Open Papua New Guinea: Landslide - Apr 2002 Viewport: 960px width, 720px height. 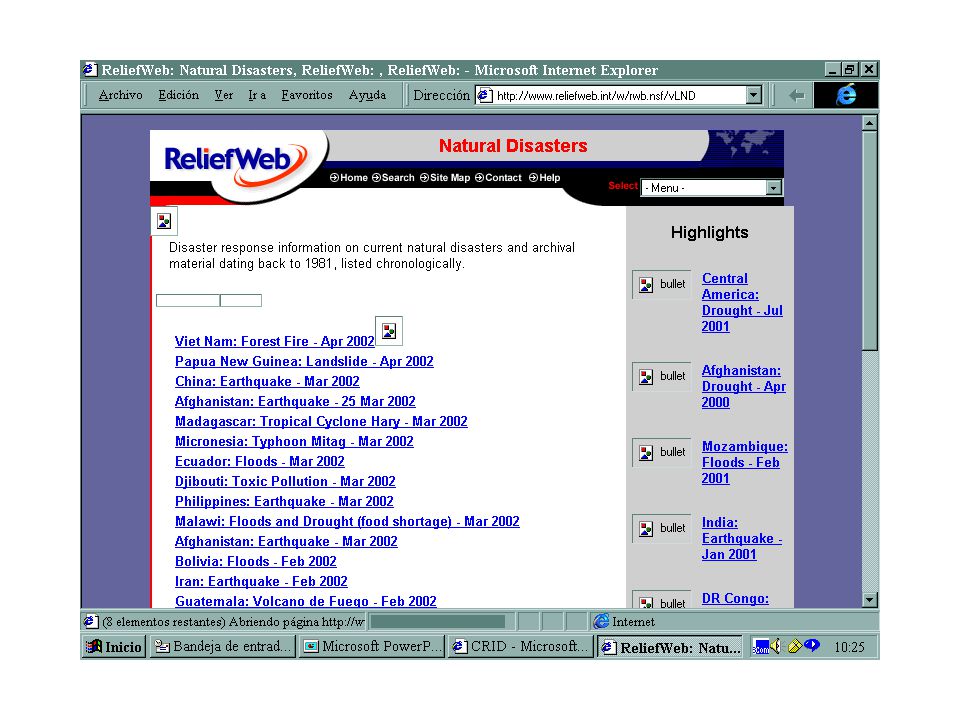coord(304,361)
